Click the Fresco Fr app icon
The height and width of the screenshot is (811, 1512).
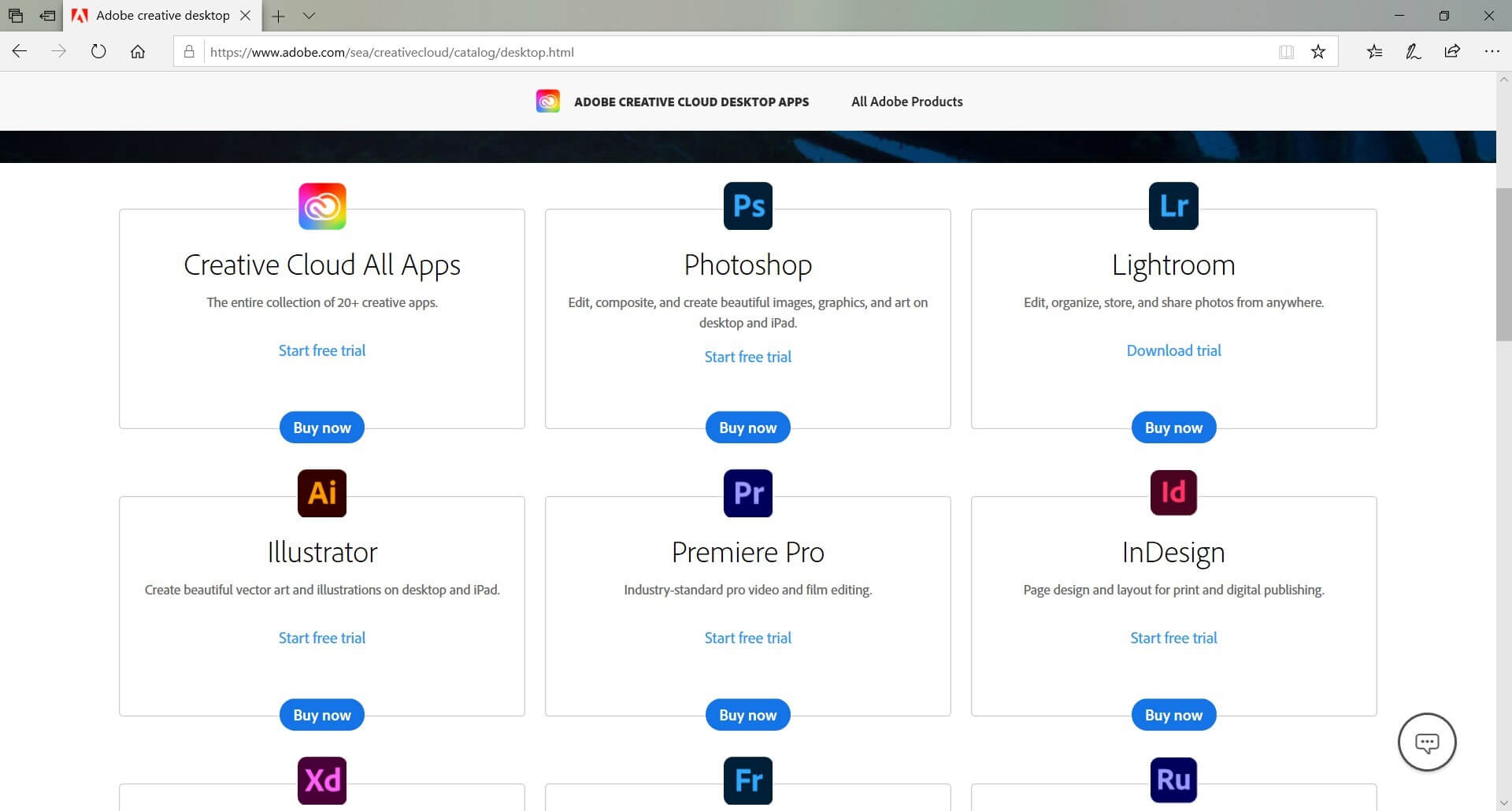747,780
